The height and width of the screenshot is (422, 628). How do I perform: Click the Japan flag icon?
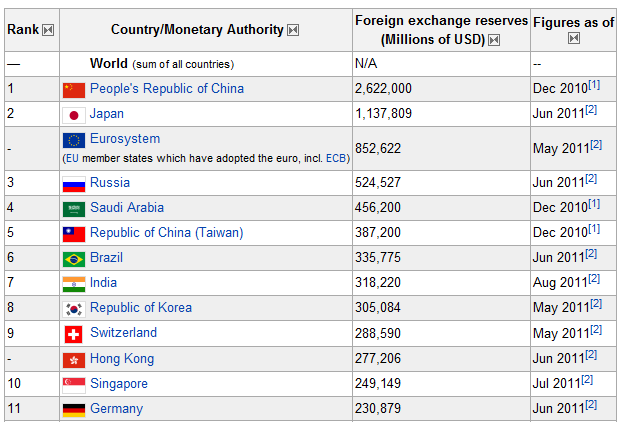tap(74, 115)
